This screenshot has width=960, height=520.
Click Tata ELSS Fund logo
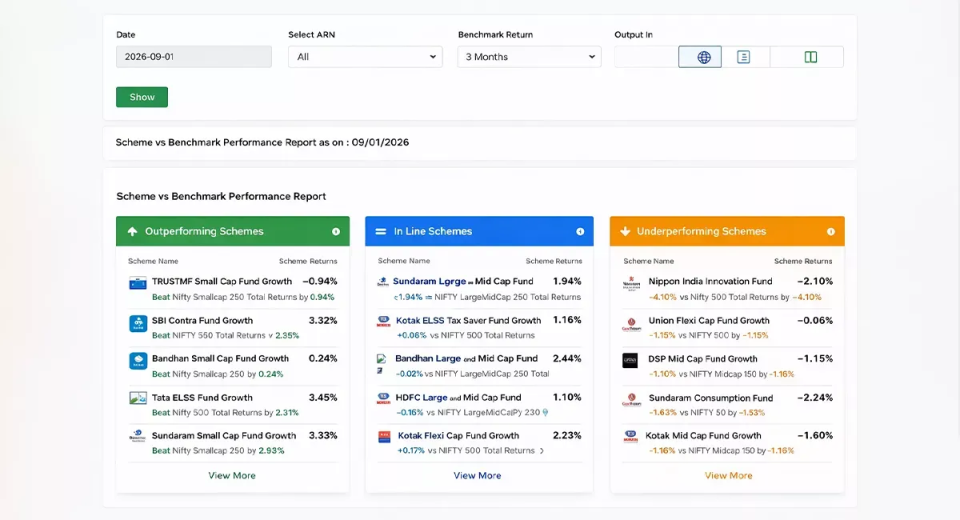click(x=138, y=398)
